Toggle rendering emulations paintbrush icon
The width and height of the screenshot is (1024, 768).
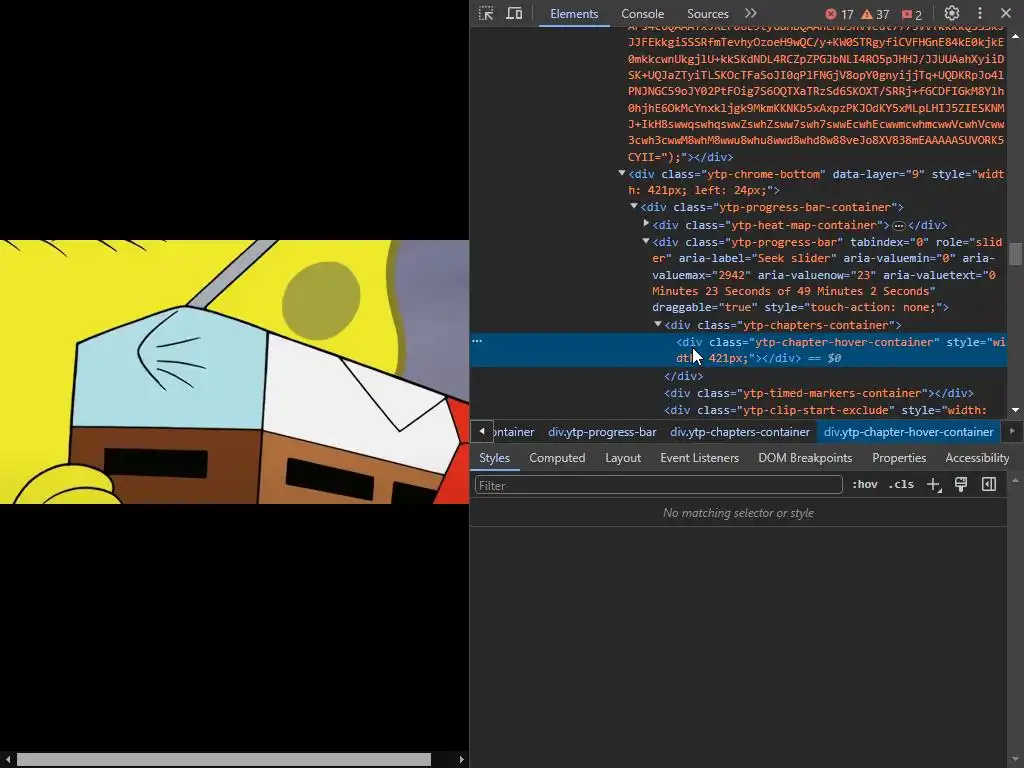[961, 485]
